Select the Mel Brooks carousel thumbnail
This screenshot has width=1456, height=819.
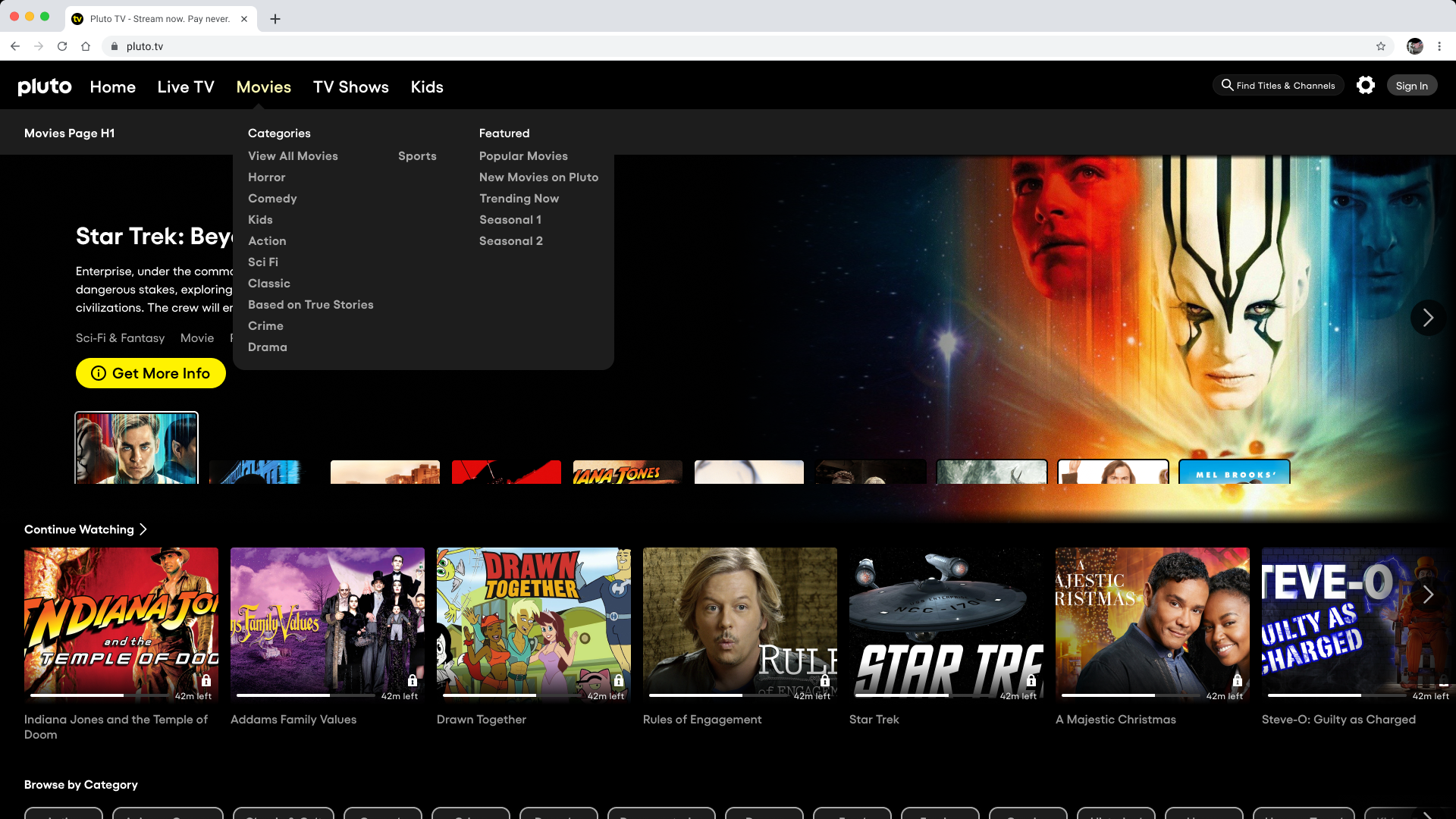[1235, 472]
